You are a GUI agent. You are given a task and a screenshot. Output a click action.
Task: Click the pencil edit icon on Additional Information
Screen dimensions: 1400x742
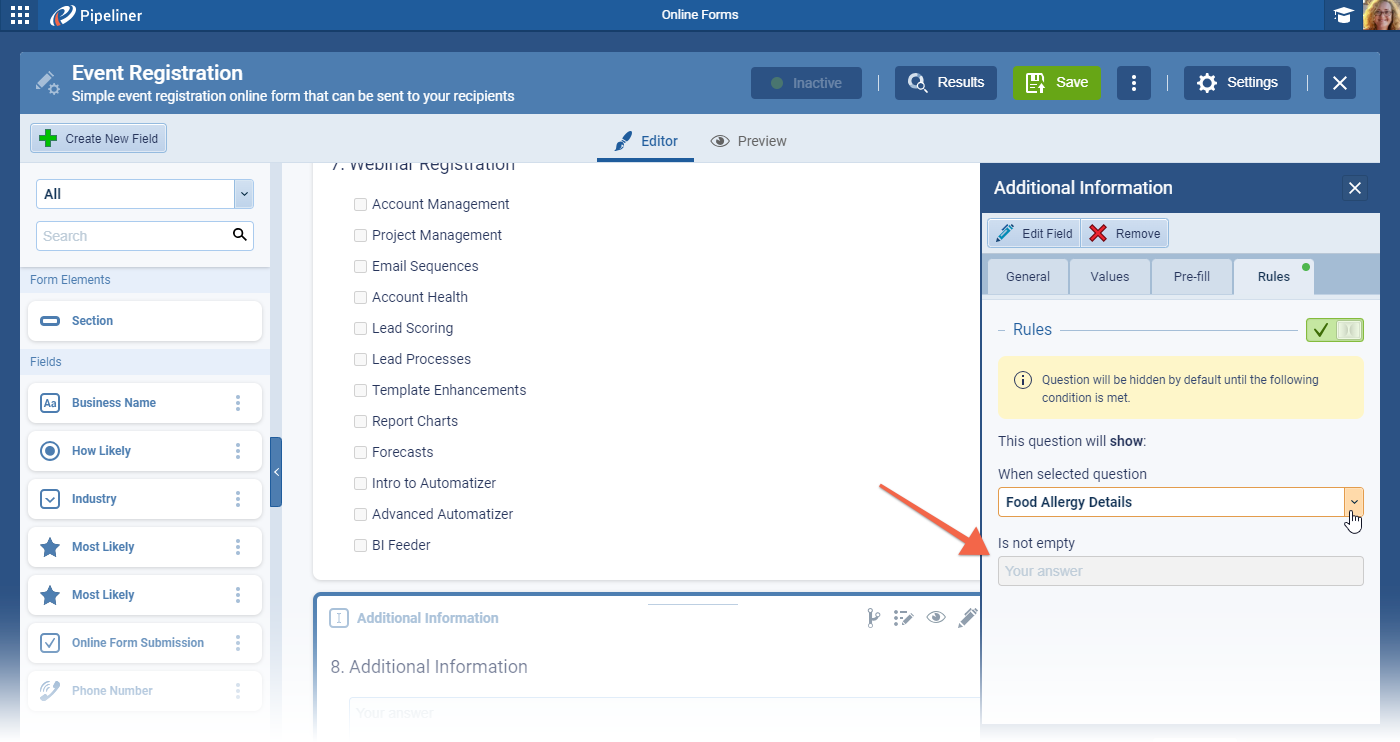[967, 618]
